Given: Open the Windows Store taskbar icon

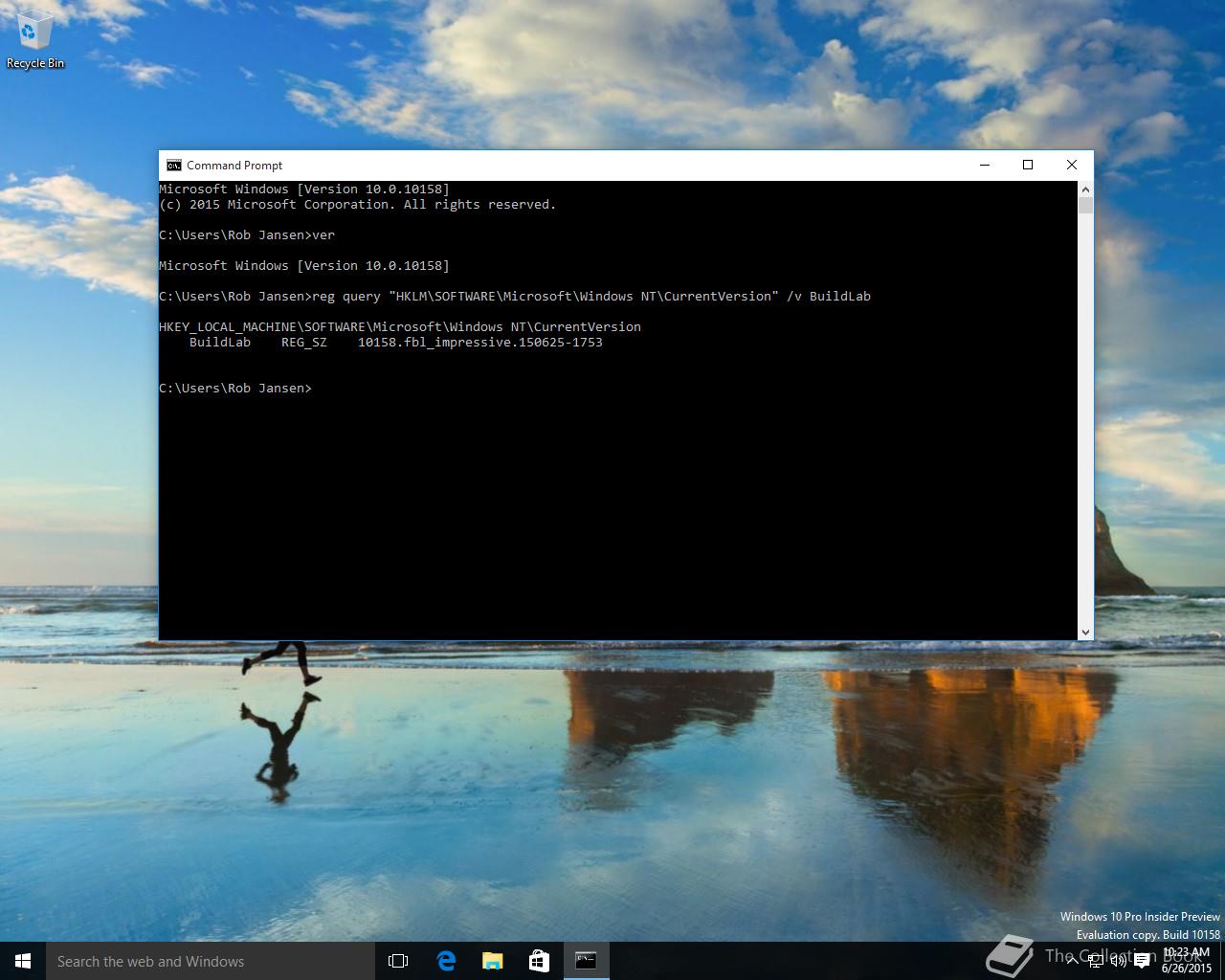Looking at the screenshot, I should (539, 961).
